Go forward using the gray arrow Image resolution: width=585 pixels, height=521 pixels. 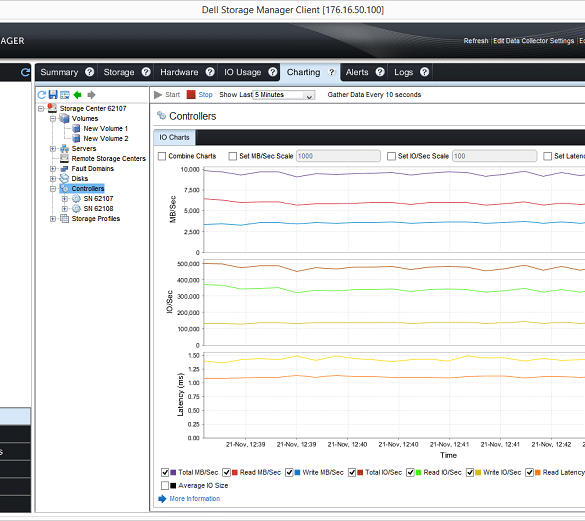coord(91,95)
